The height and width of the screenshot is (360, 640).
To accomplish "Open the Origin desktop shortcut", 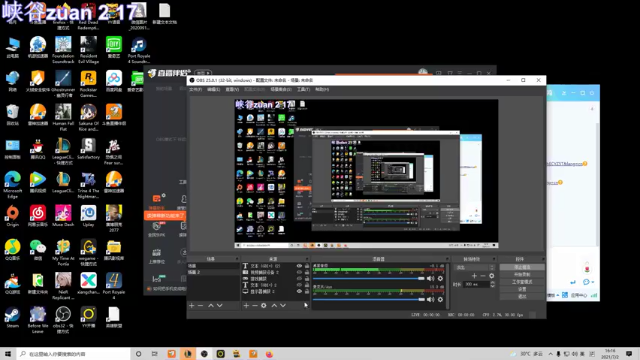I will pyautogui.click(x=12, y=216).
